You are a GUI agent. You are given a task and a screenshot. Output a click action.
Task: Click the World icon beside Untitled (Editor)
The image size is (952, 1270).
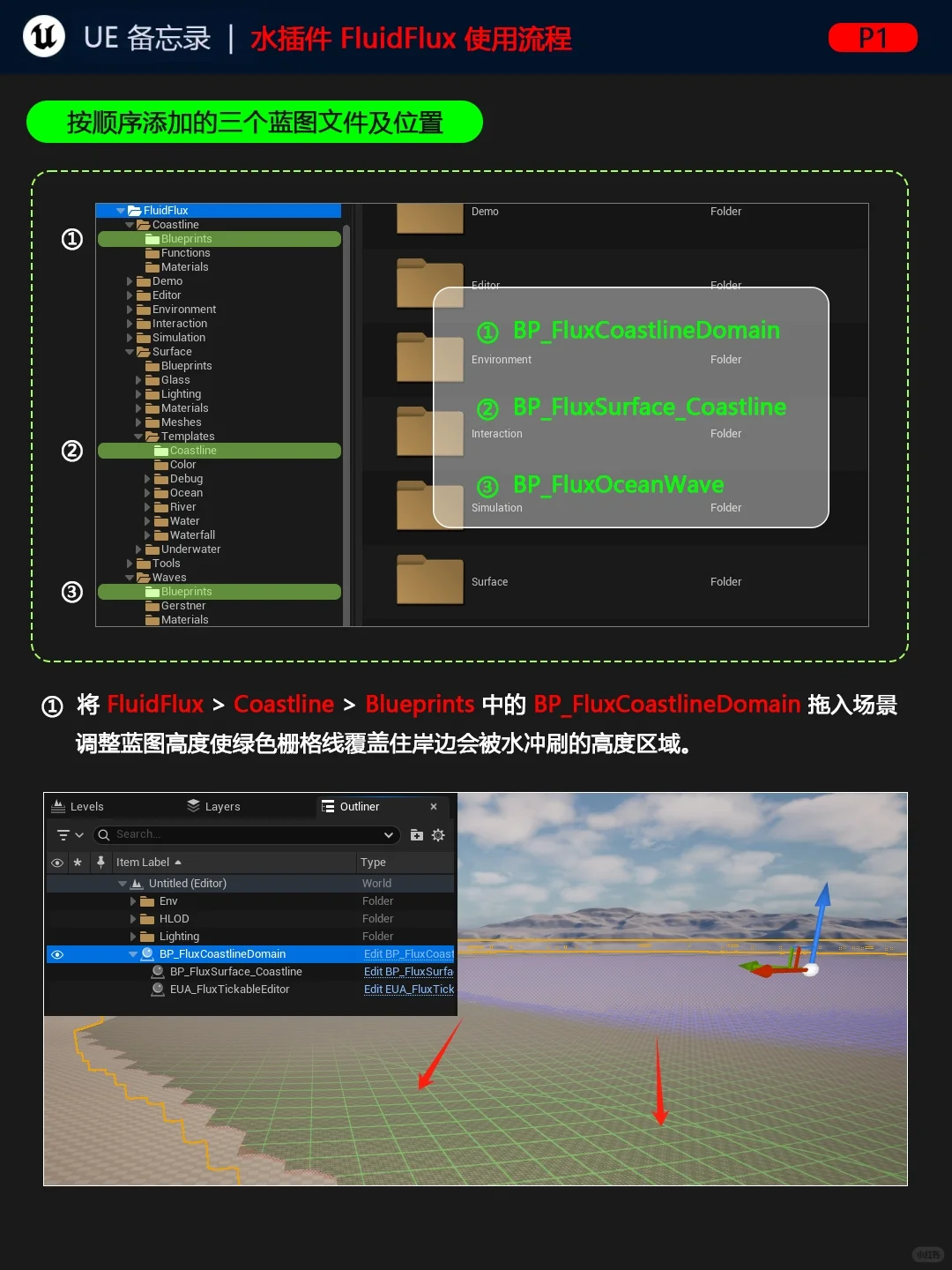[136, 883]
